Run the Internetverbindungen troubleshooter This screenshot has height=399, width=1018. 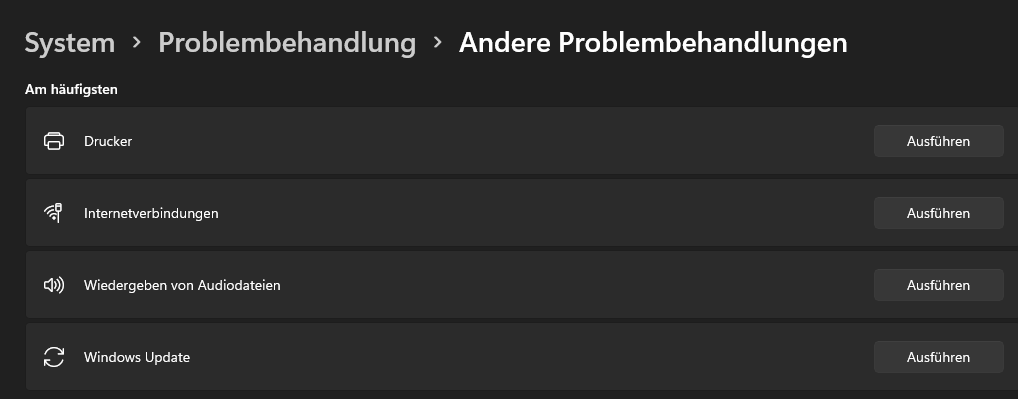tap(938, 213)
